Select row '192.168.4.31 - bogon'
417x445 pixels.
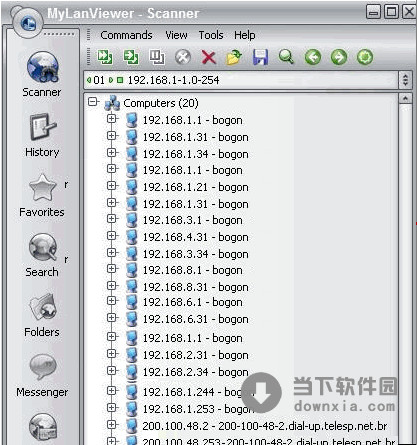click(196, 237)
